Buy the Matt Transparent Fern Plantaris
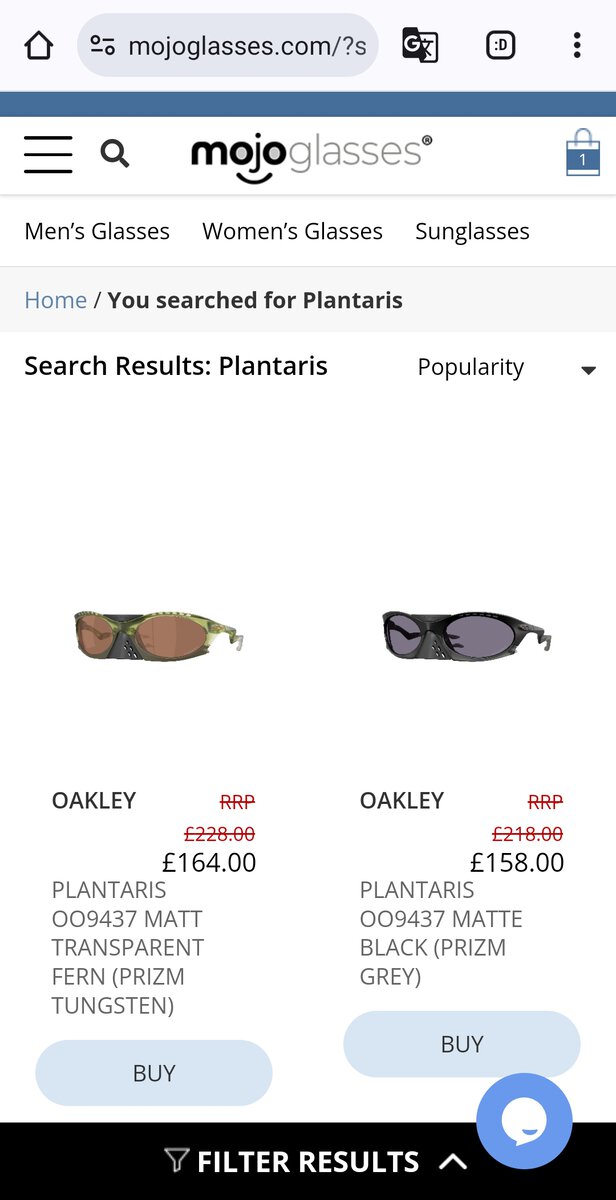 click(x=154, y=1073)
